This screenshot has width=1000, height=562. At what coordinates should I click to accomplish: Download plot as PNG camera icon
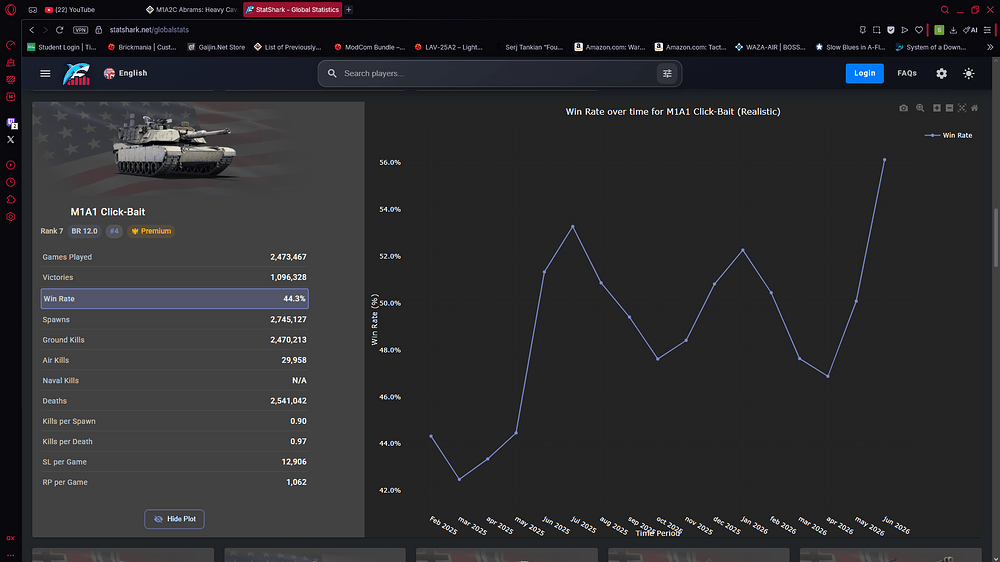[904, 108]
